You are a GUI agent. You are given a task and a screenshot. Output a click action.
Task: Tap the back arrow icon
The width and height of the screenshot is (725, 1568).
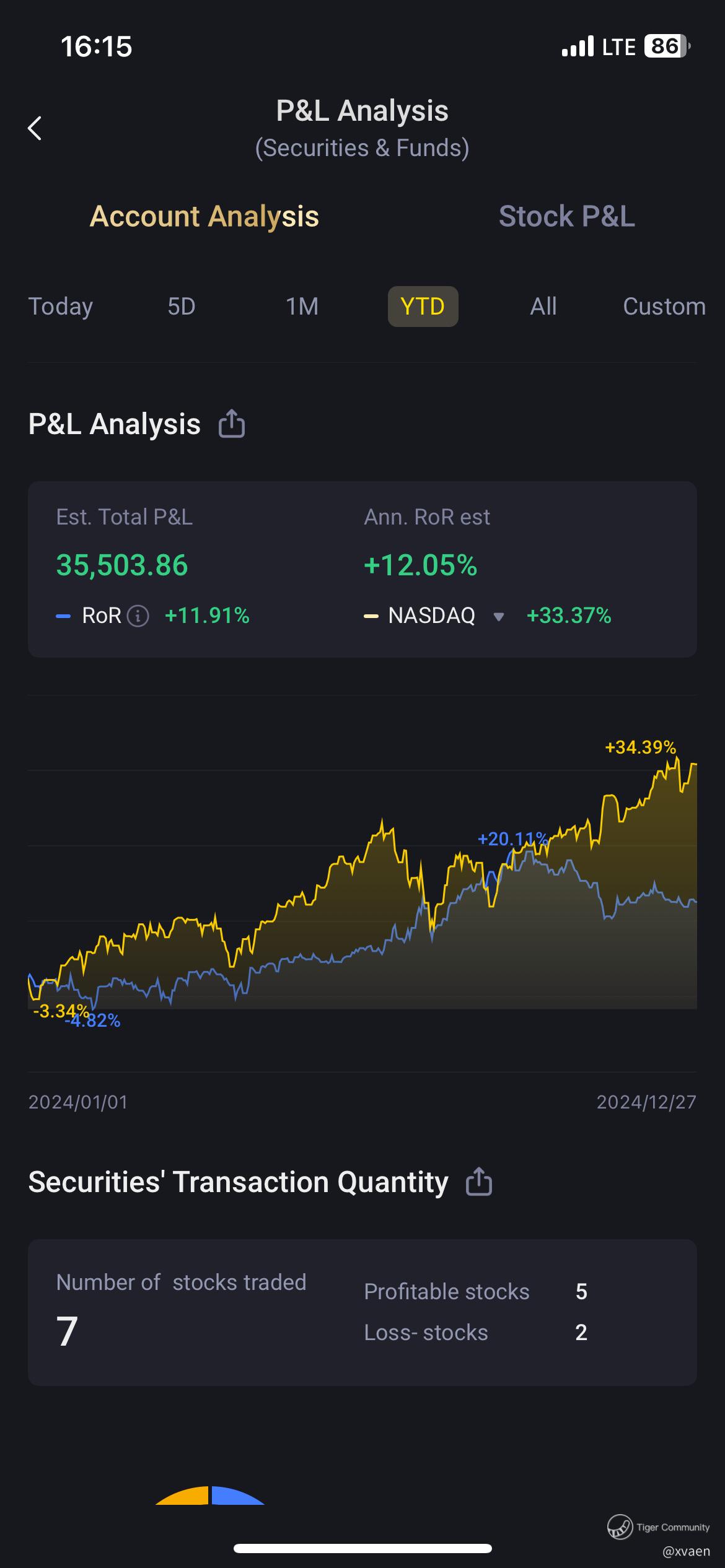(x=35, y=128)
